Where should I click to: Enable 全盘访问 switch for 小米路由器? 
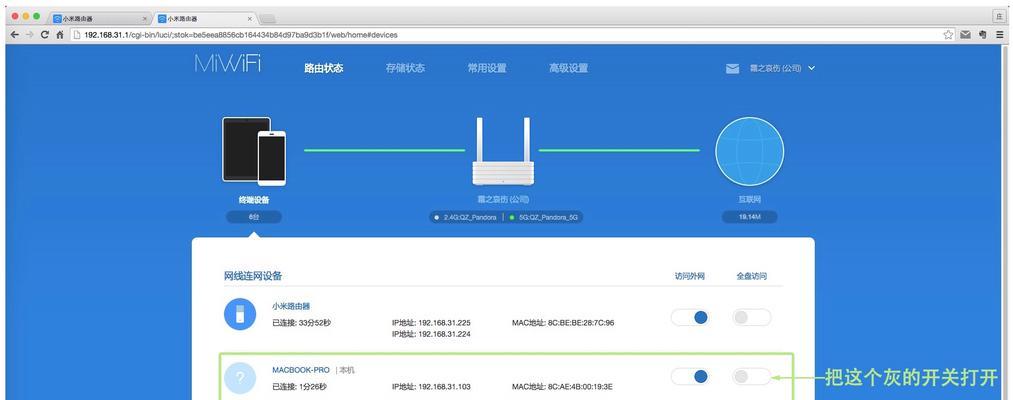click(751, 317)
